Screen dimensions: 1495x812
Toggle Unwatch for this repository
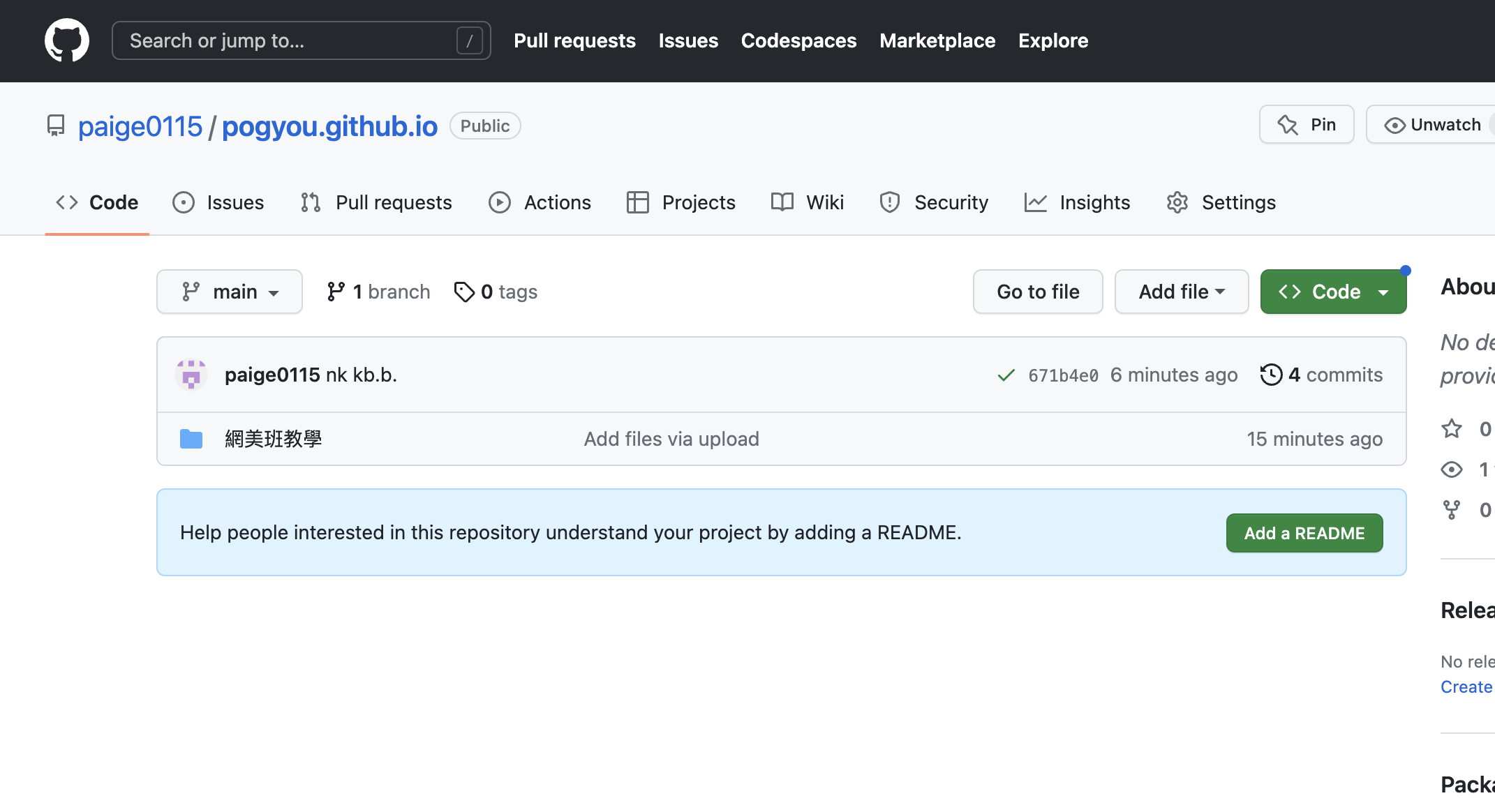pyautogui.click(x=1431, y=125)
